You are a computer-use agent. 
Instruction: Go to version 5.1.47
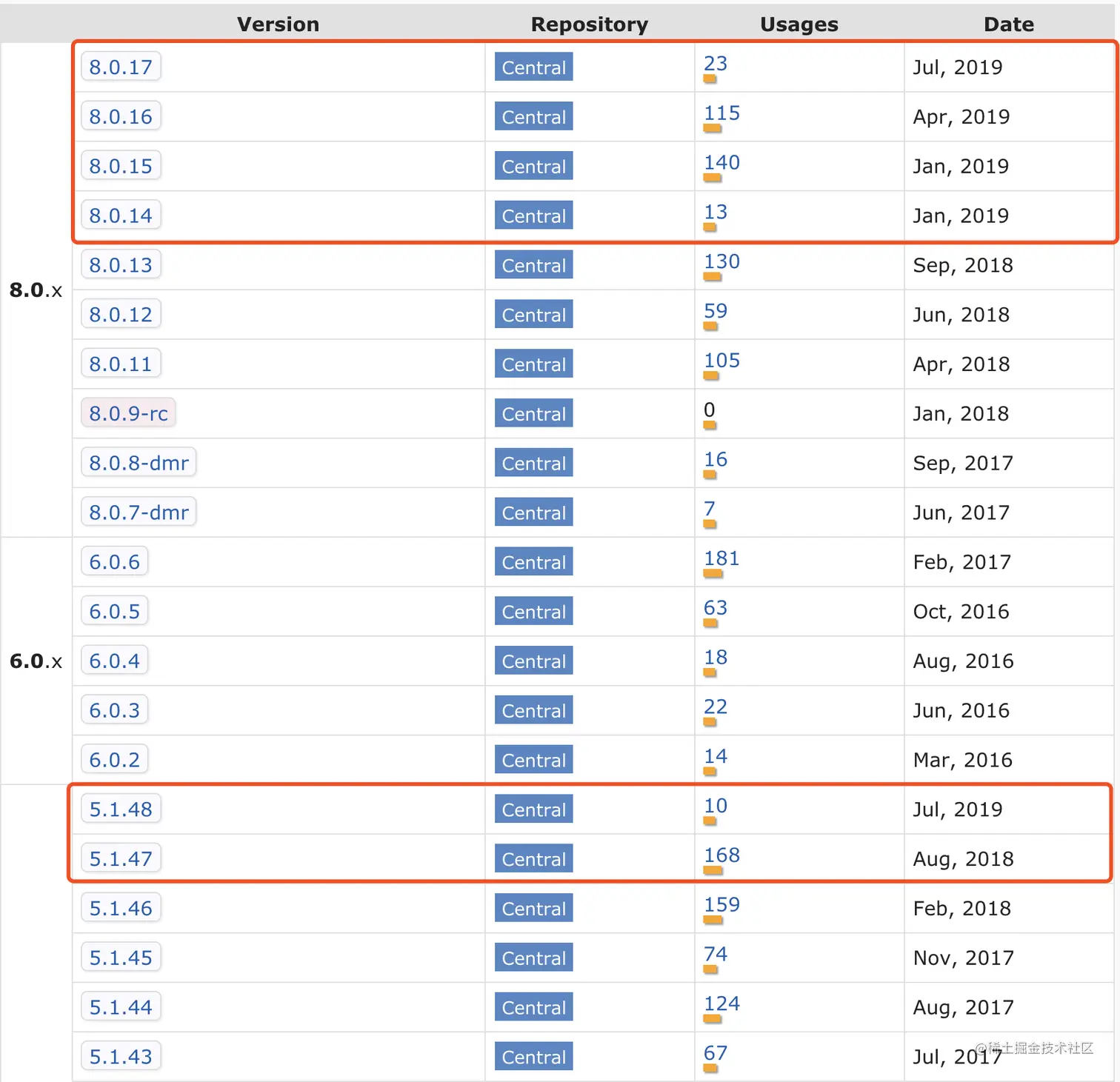(121, 859)
